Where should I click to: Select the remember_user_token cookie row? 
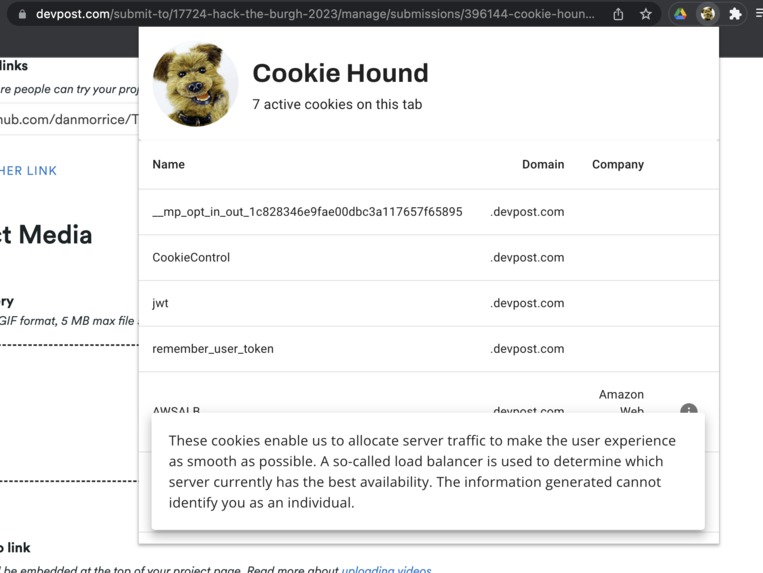[x=429, y=349]
